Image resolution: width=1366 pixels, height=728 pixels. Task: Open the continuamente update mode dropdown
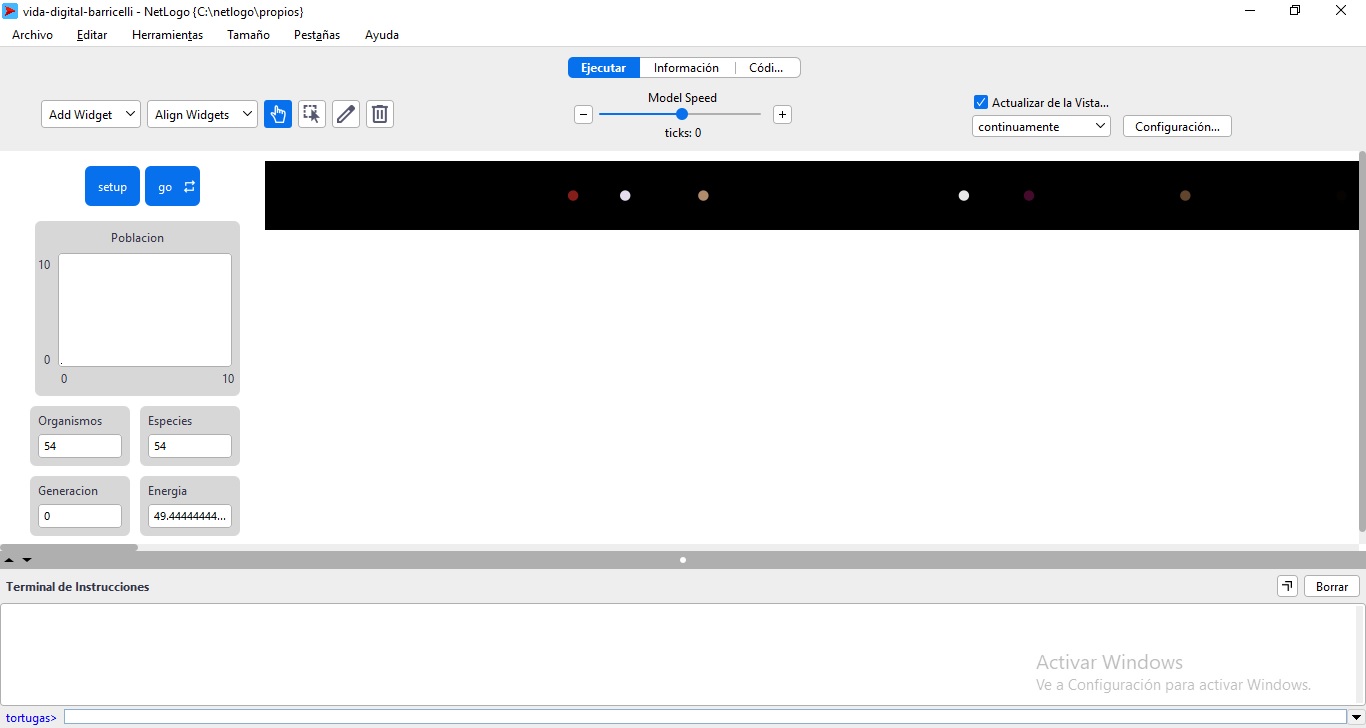click(1041, 127)
